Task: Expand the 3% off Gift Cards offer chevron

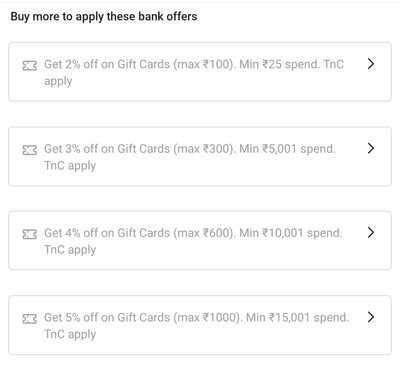Action: [371, 148]
